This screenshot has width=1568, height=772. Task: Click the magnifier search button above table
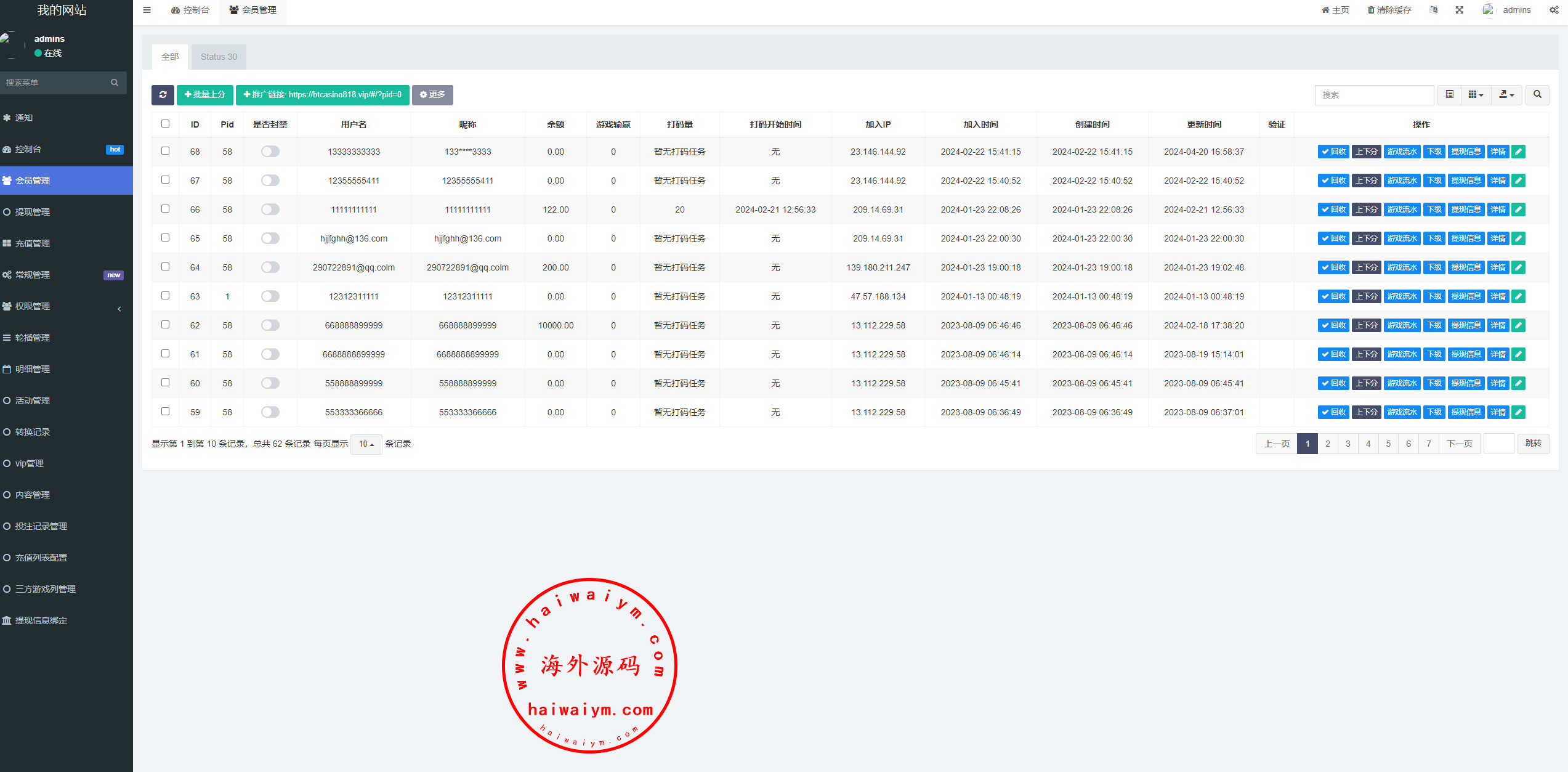pos(1537,95)
